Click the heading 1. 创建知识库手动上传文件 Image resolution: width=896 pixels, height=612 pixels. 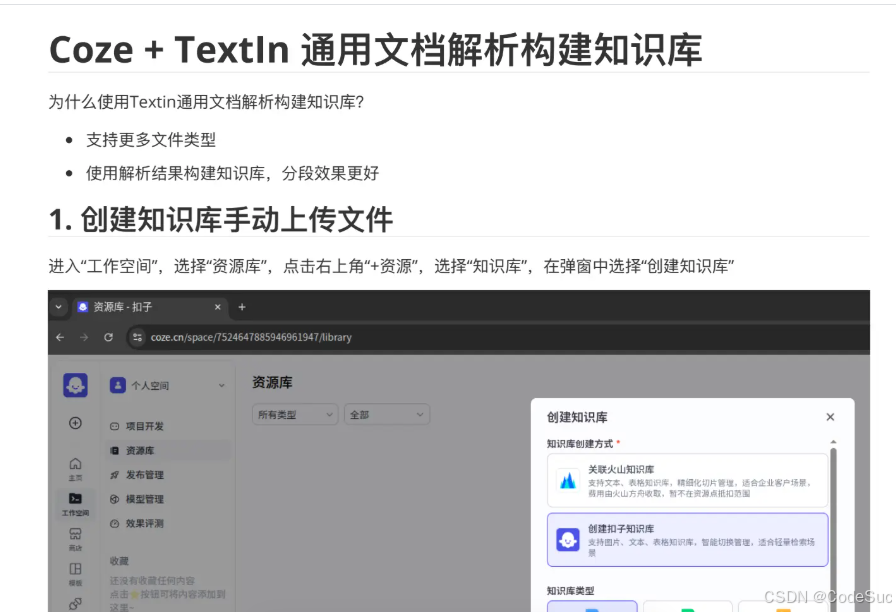tap(221, 219)
